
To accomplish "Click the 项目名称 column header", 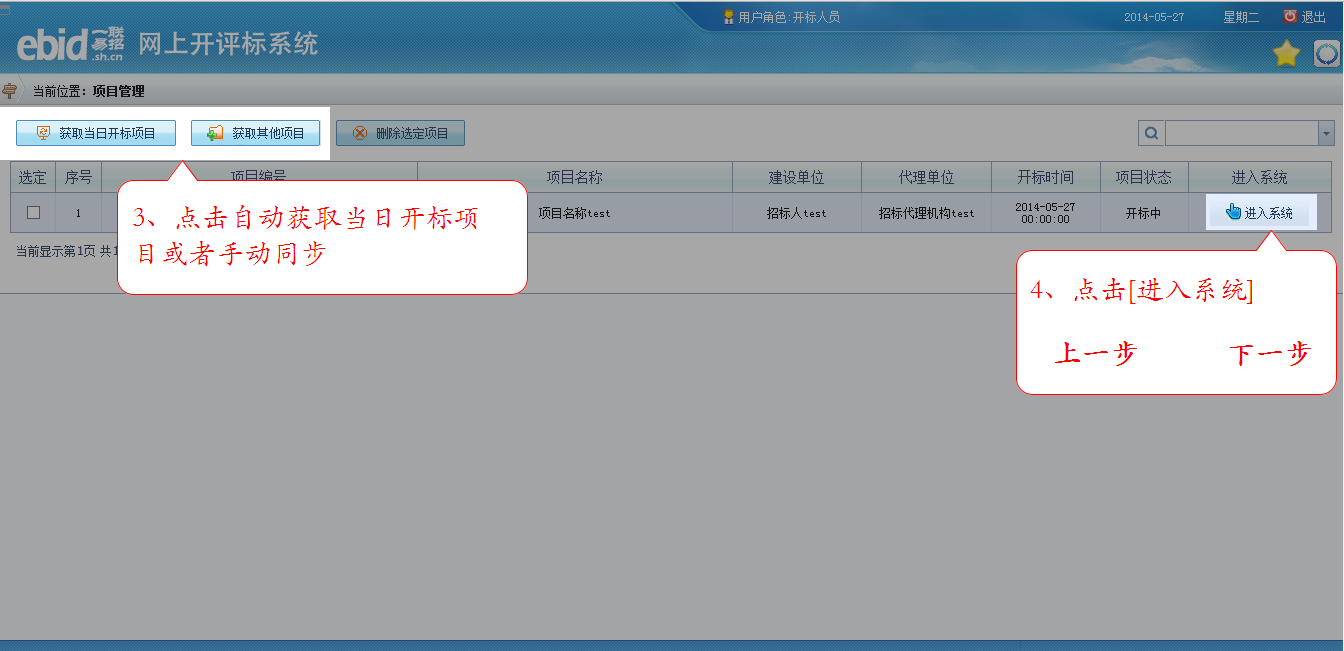I will tap(574, 177).
